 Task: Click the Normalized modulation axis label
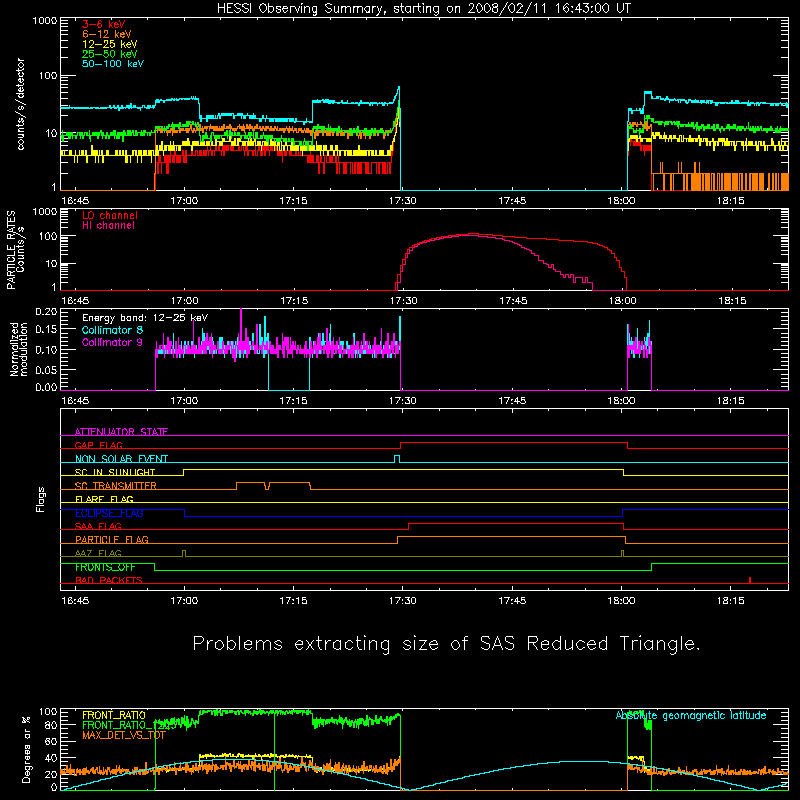tap(19, 349)
